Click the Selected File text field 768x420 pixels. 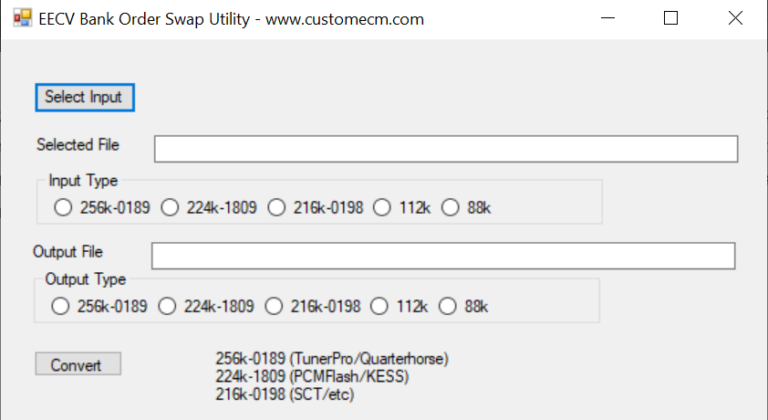coord(445,149)
